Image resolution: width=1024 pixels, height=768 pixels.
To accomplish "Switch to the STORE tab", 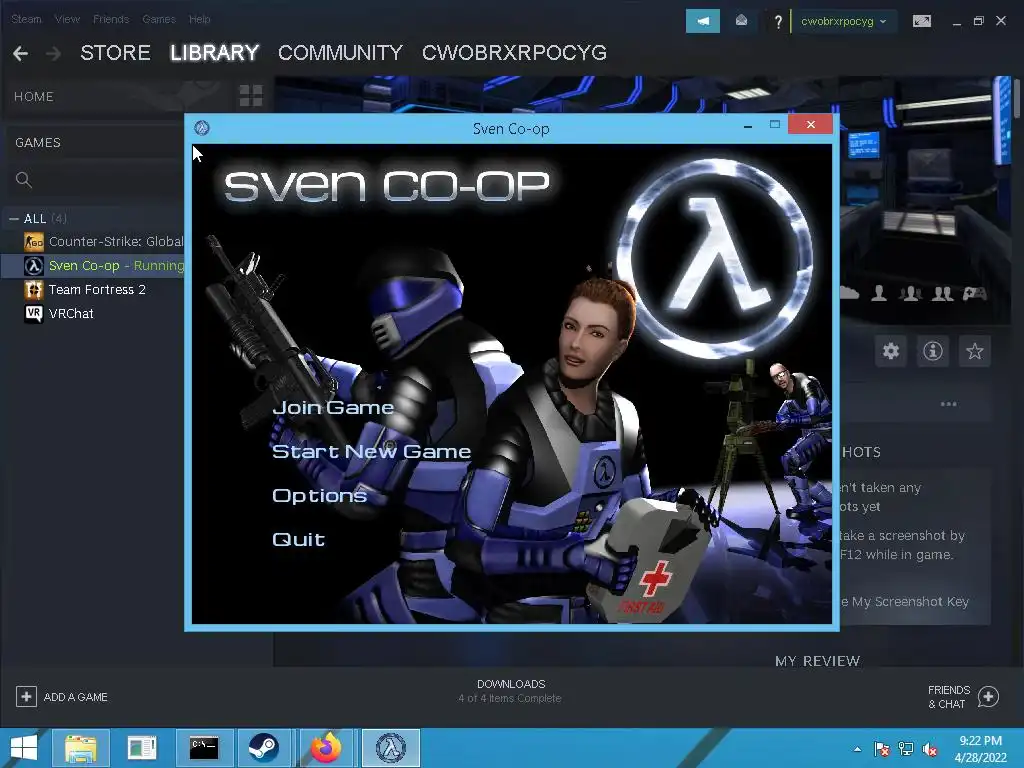I will (116, 53).
